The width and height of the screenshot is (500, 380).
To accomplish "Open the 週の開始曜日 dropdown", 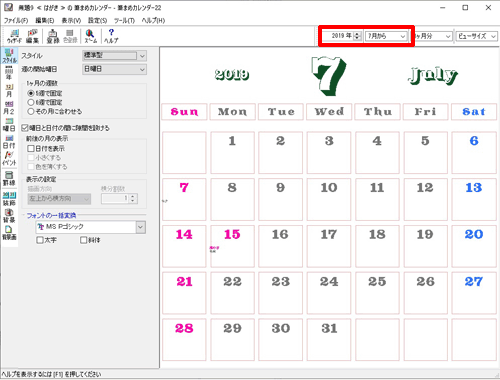I will [114, 69].
